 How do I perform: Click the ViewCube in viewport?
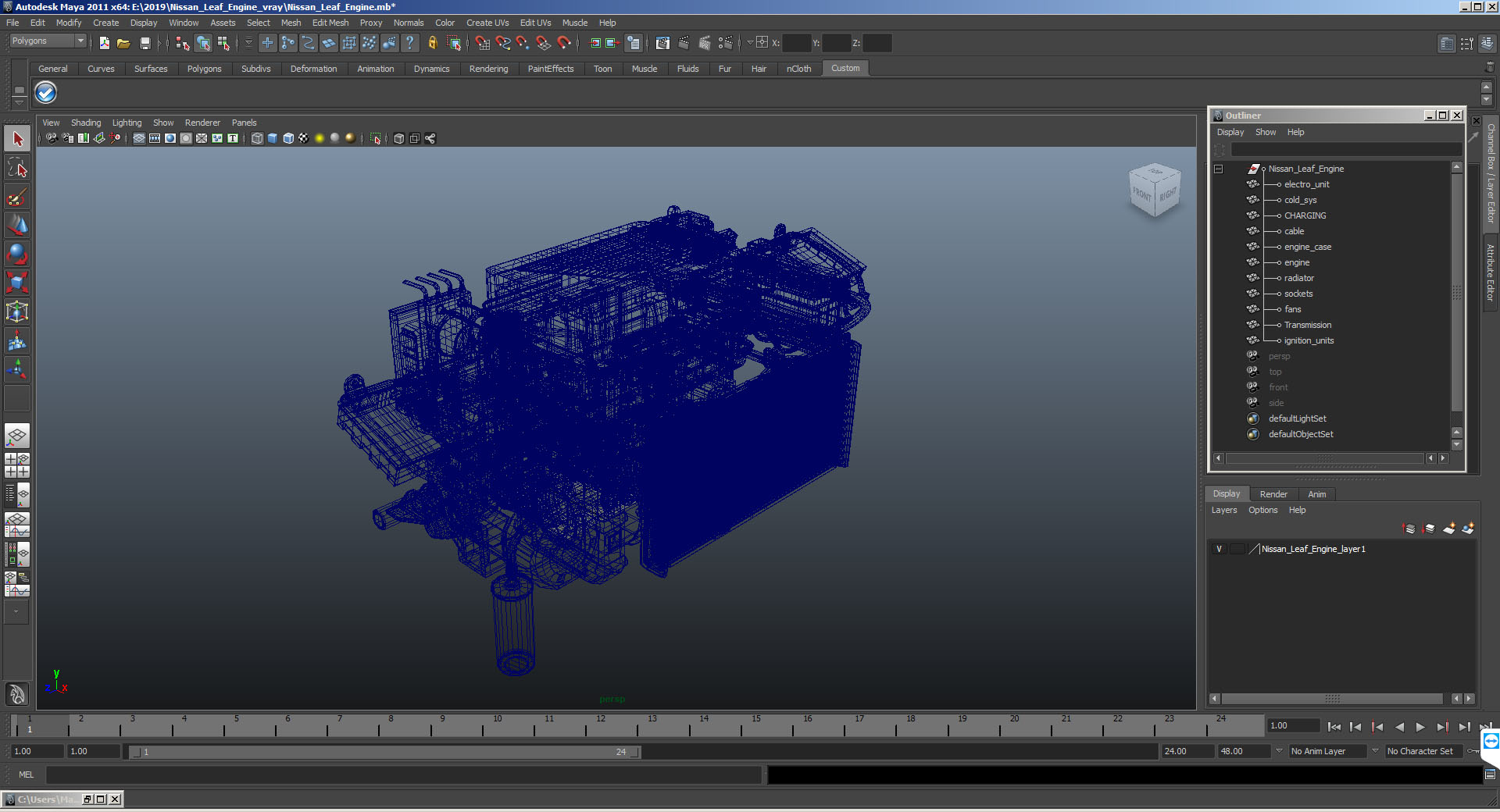[1155, 191]
